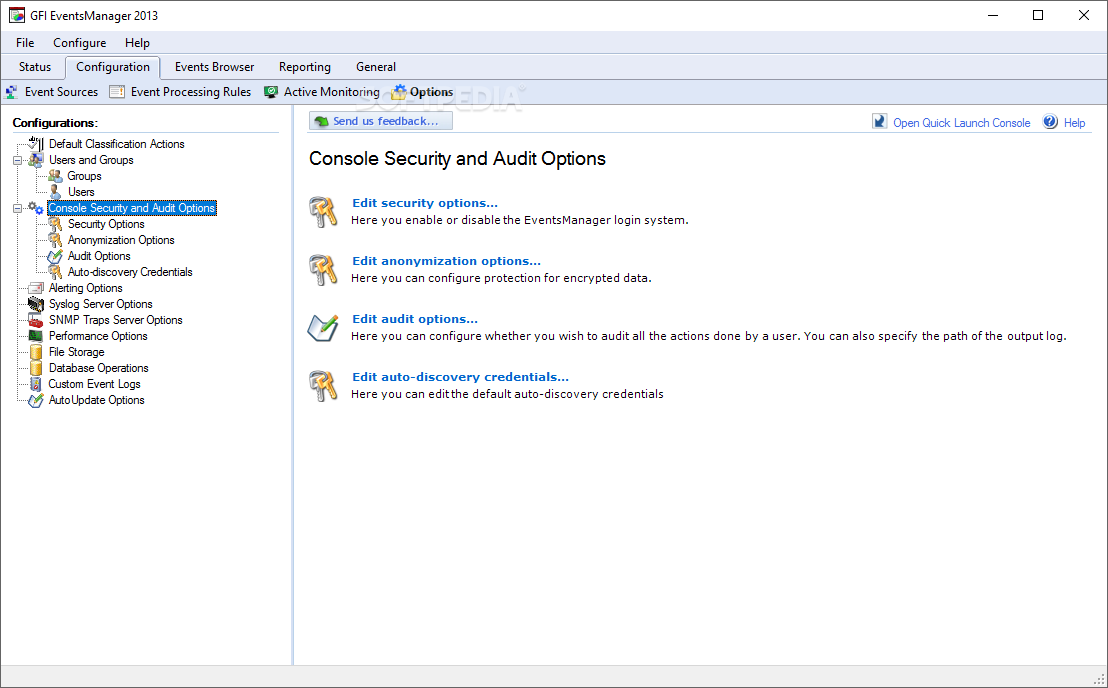The height and width of the screenshot is (688, 1108).
Task: Select Anonymization Options tree item
Action: coord(121,240)
